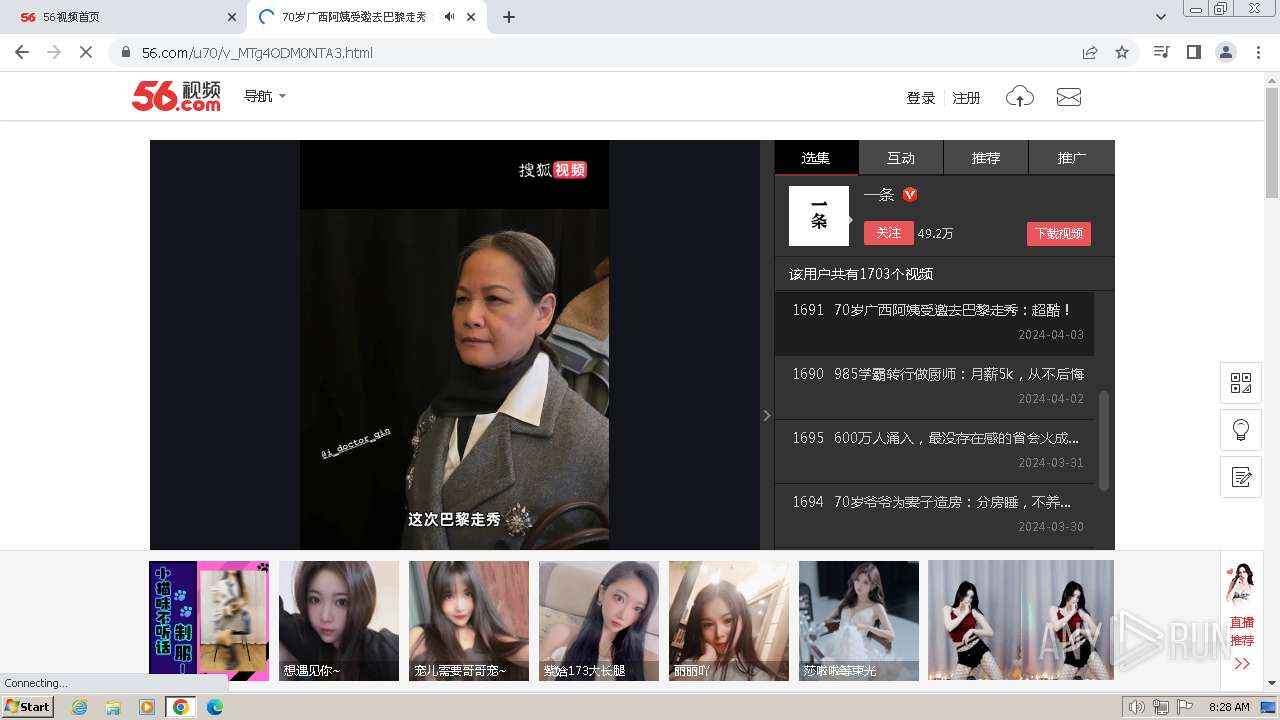Click the share page icon

(x=1090, y=52)
